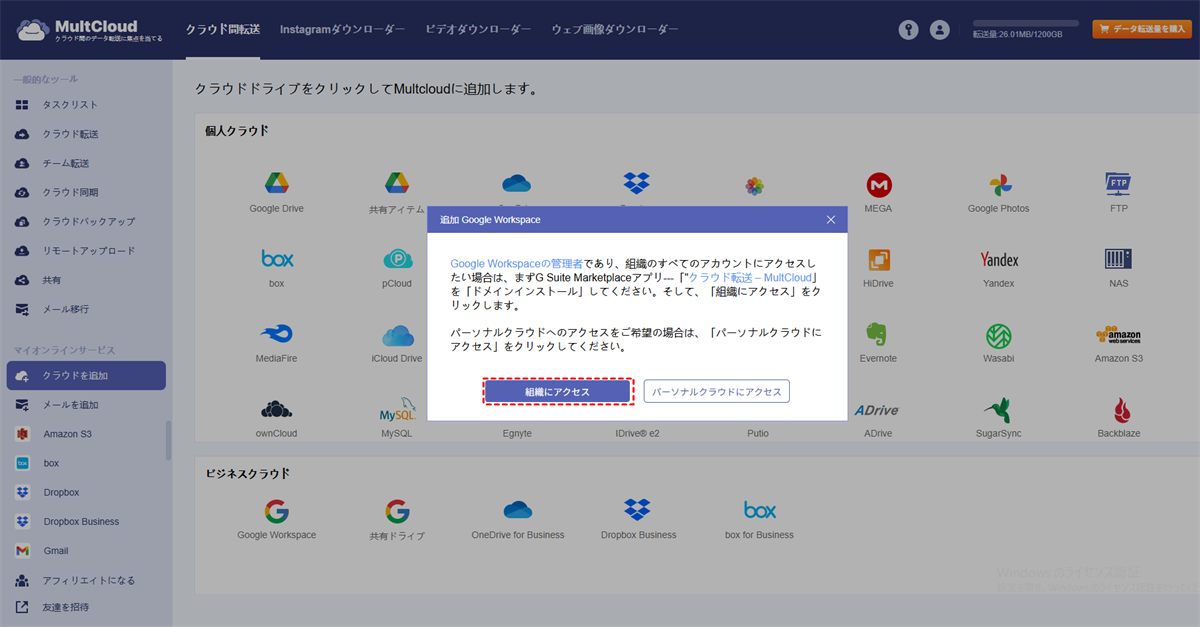Select the 共有アイテム Google Drive icon
The width and height of the screenshot is (1200, 627).
(397, 184)
